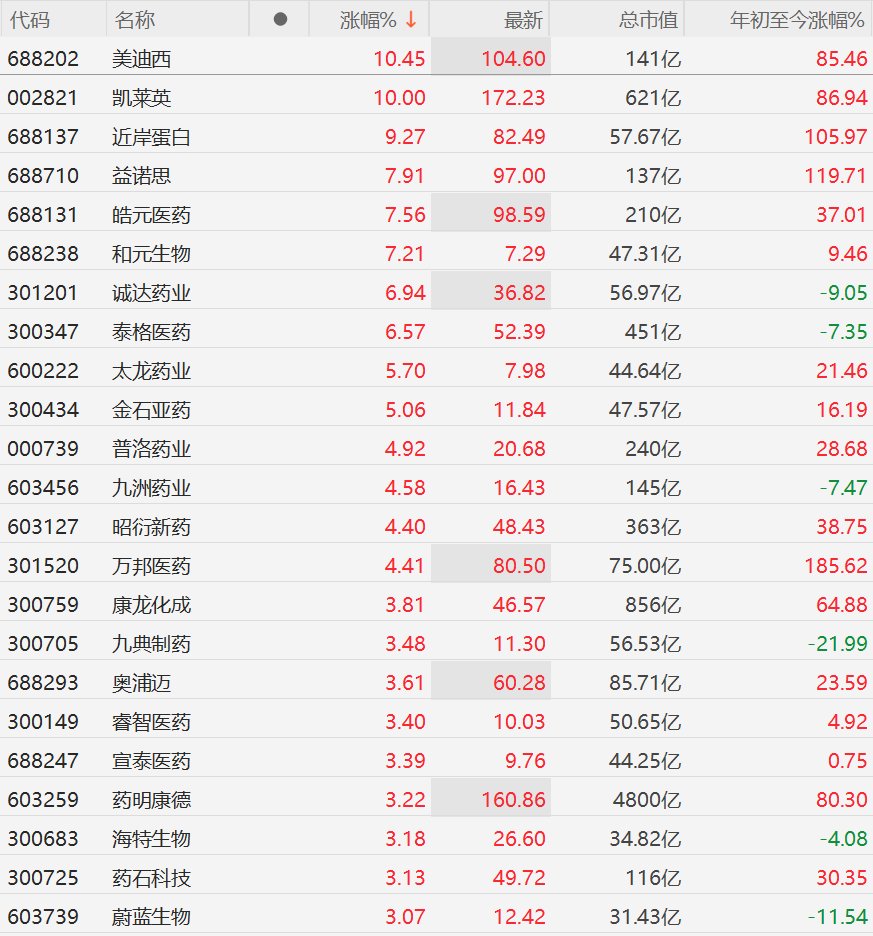Click market cap 116亿
The height and width of the screenshot is (936, 873).
click(653, 878)
